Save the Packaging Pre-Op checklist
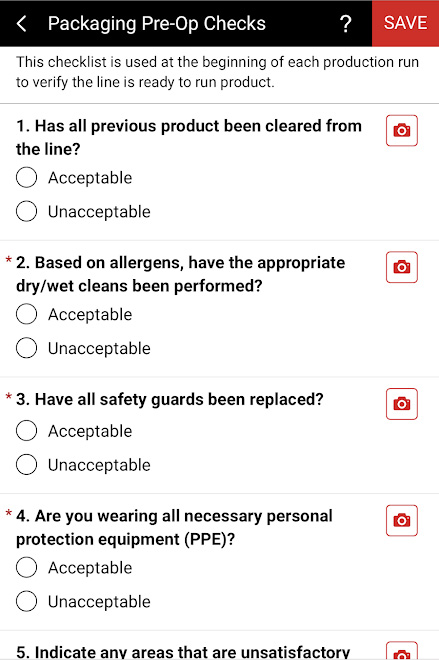 pyautogui.click(x=405, y=23)
